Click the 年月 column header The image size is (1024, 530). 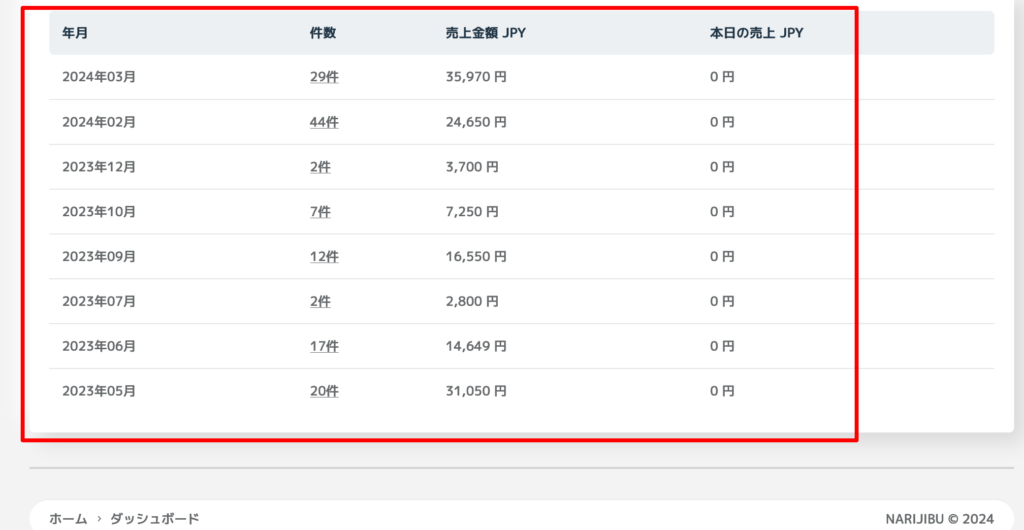coord(75,33)
